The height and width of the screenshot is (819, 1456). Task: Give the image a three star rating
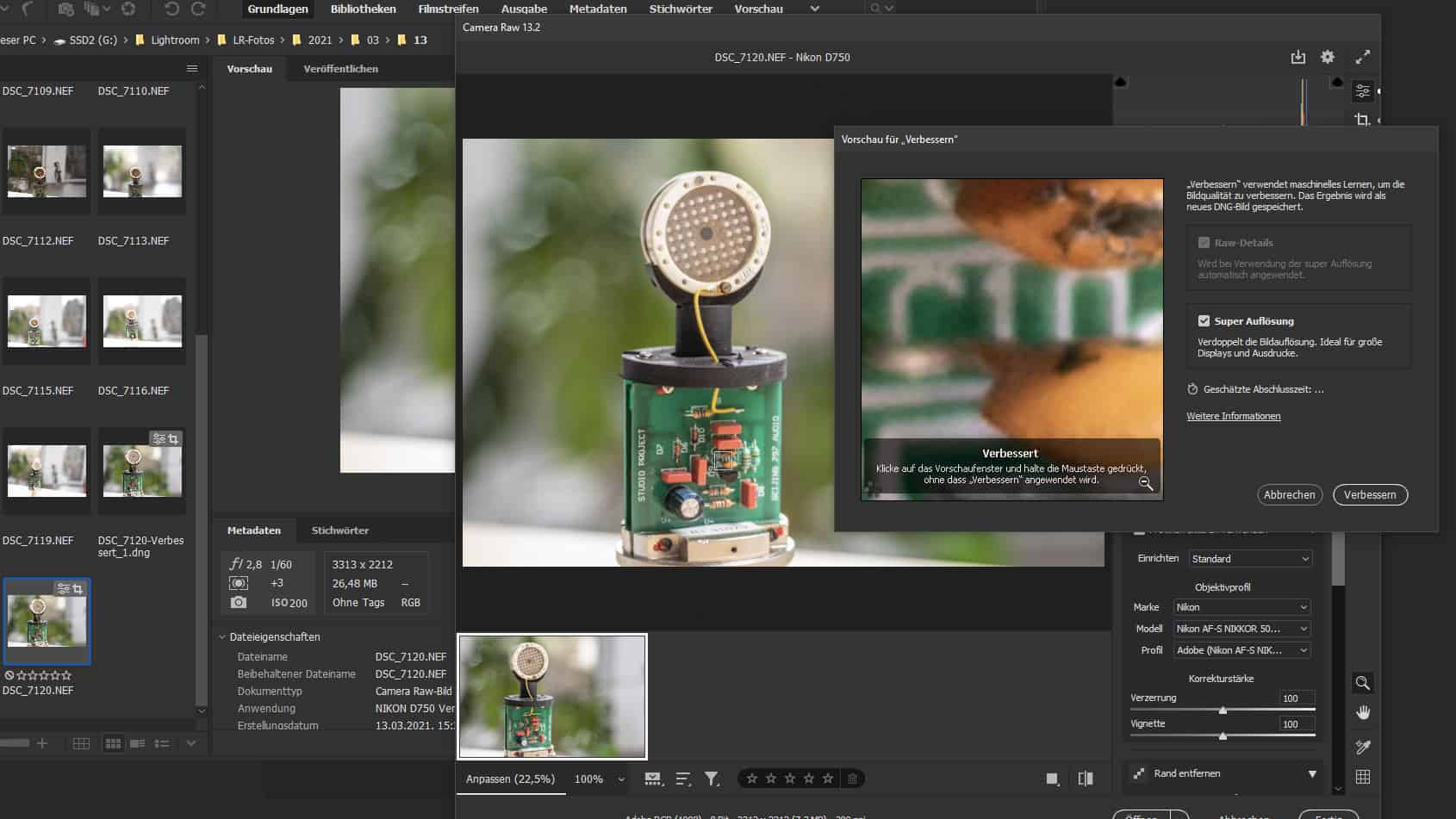[x=790, y=778]
